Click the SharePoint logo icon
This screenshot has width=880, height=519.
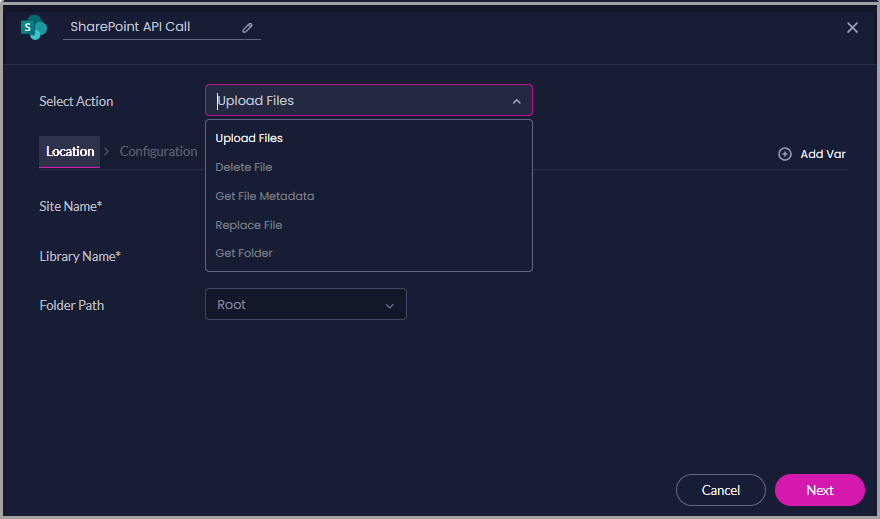click(34, 27)
